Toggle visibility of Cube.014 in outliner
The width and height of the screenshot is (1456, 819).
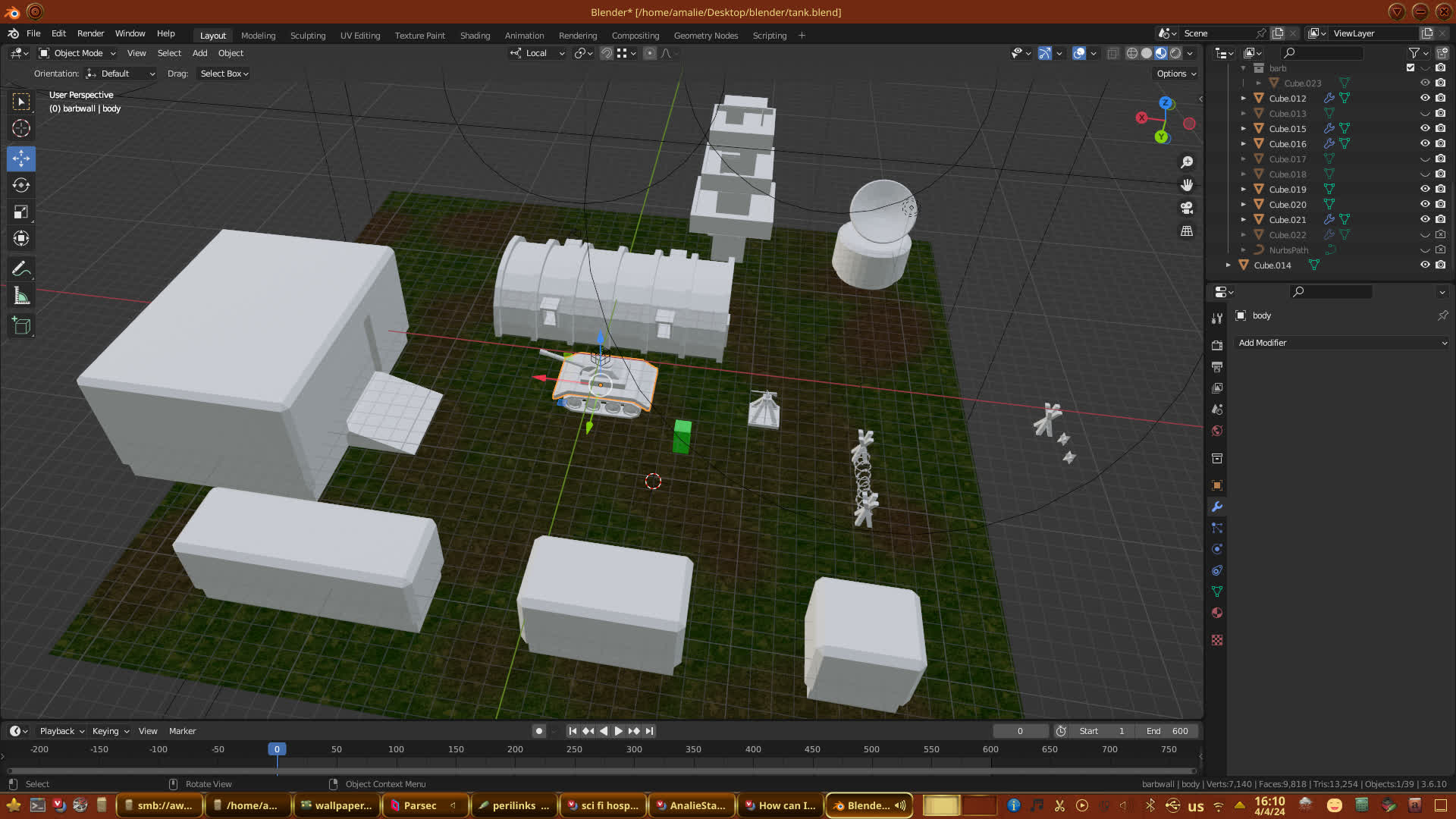coord(1425,265)
